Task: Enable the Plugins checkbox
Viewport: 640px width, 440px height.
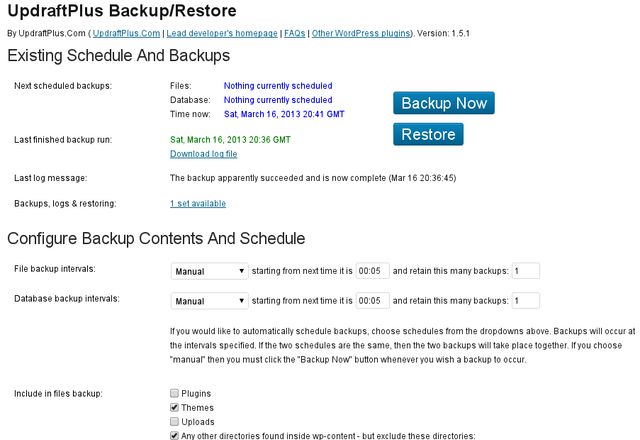Action: (174, 393)
